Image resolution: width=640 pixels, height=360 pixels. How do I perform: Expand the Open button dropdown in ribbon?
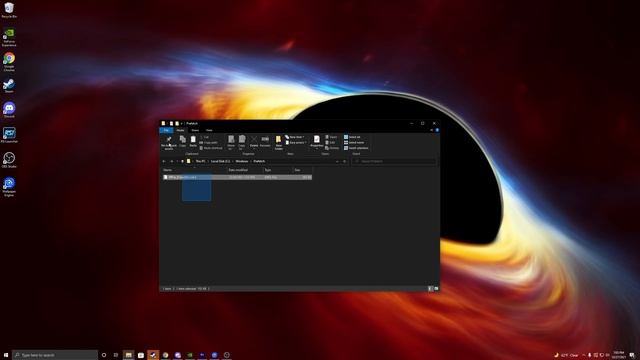point(331,137)
